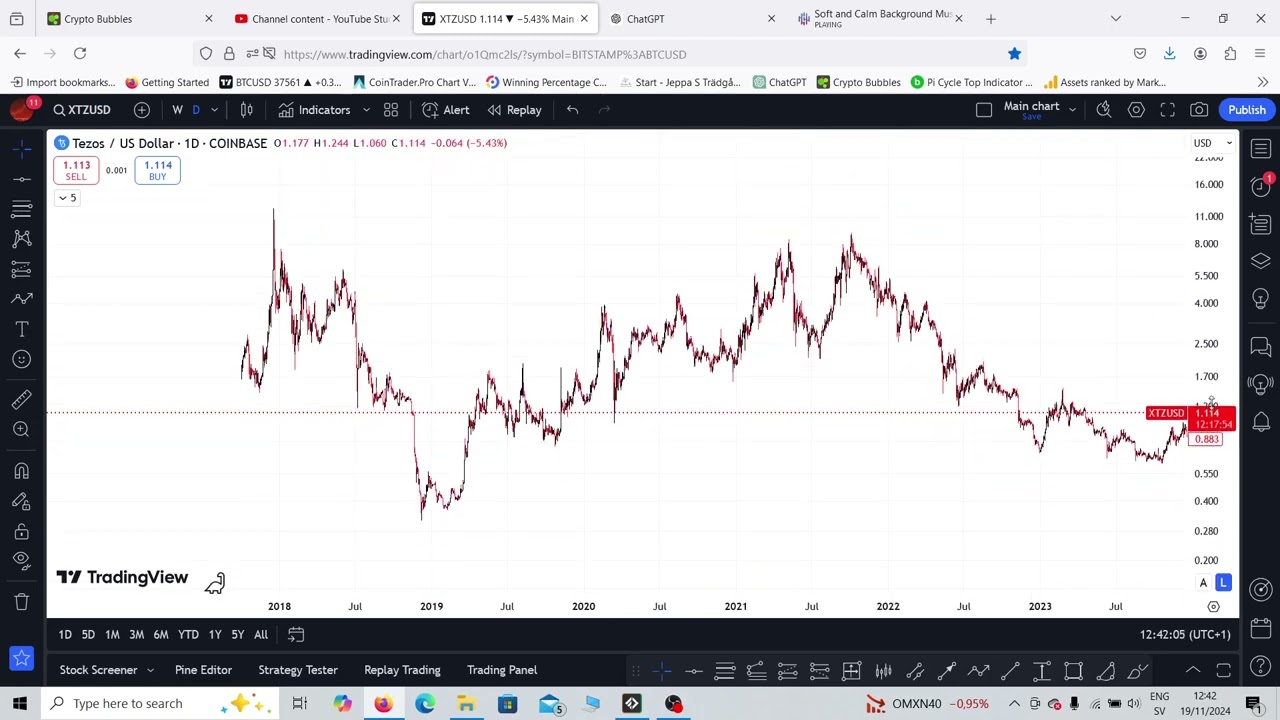Image resolution: width=1280 pixels, height=720 pixels.
Task: Expand the favorite indicators dropdown arrow
Action: coord(366,110)
